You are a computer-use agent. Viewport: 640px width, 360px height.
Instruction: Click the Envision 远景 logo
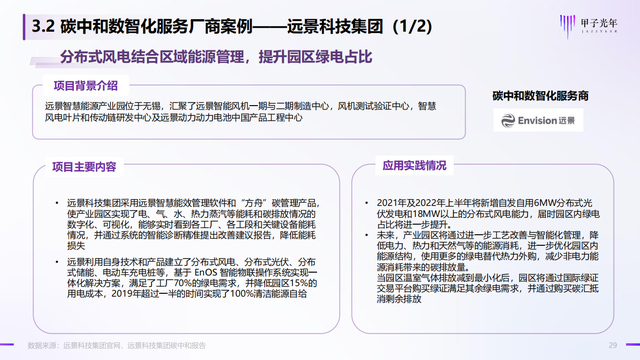pyautogui.click(x=538, y=120)
